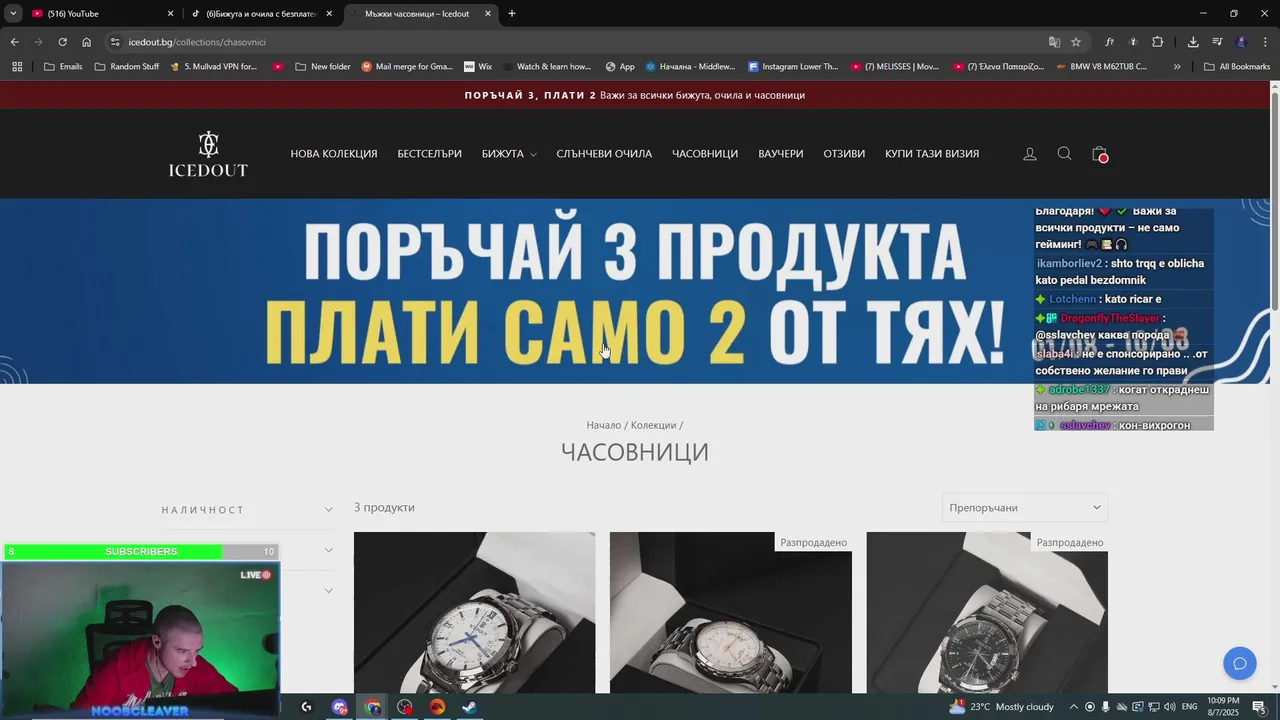Open the All Bookmarks folder

[1237, 67]
